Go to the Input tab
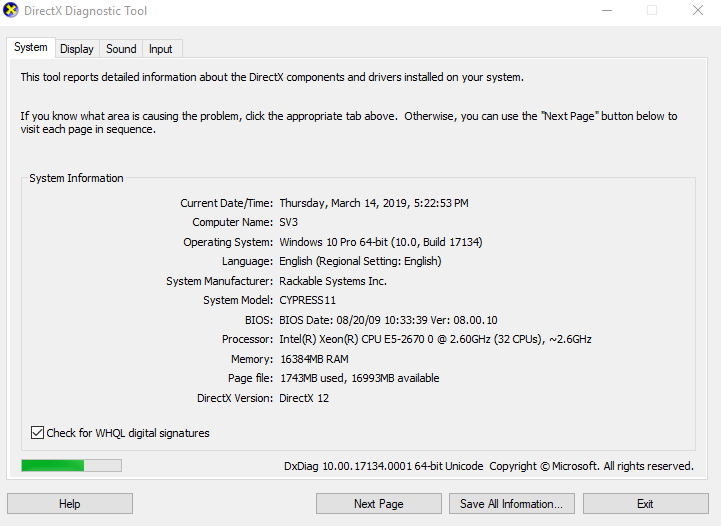The height and width of the screenshot is (526, 721). point(160,49)
